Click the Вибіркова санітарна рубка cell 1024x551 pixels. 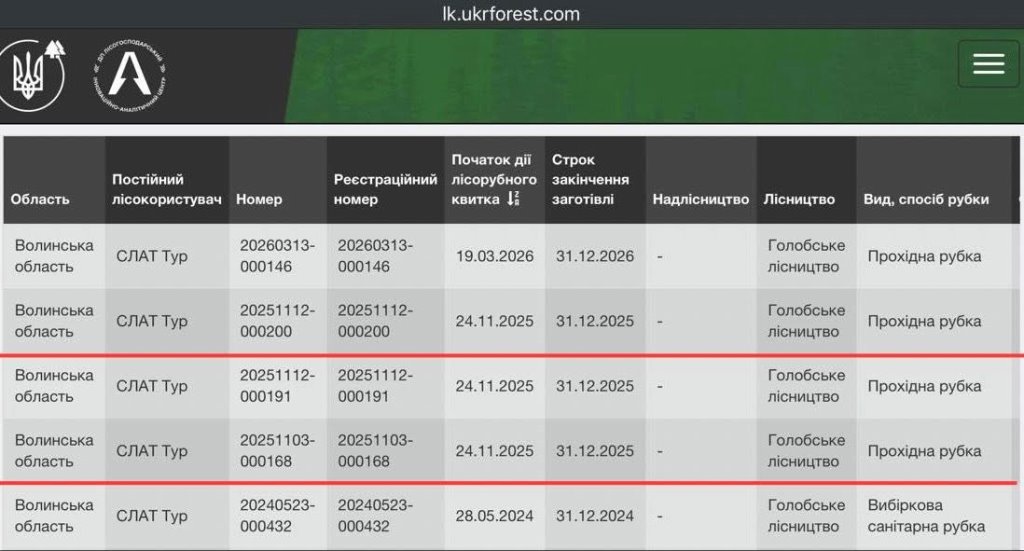coord(926,516)
